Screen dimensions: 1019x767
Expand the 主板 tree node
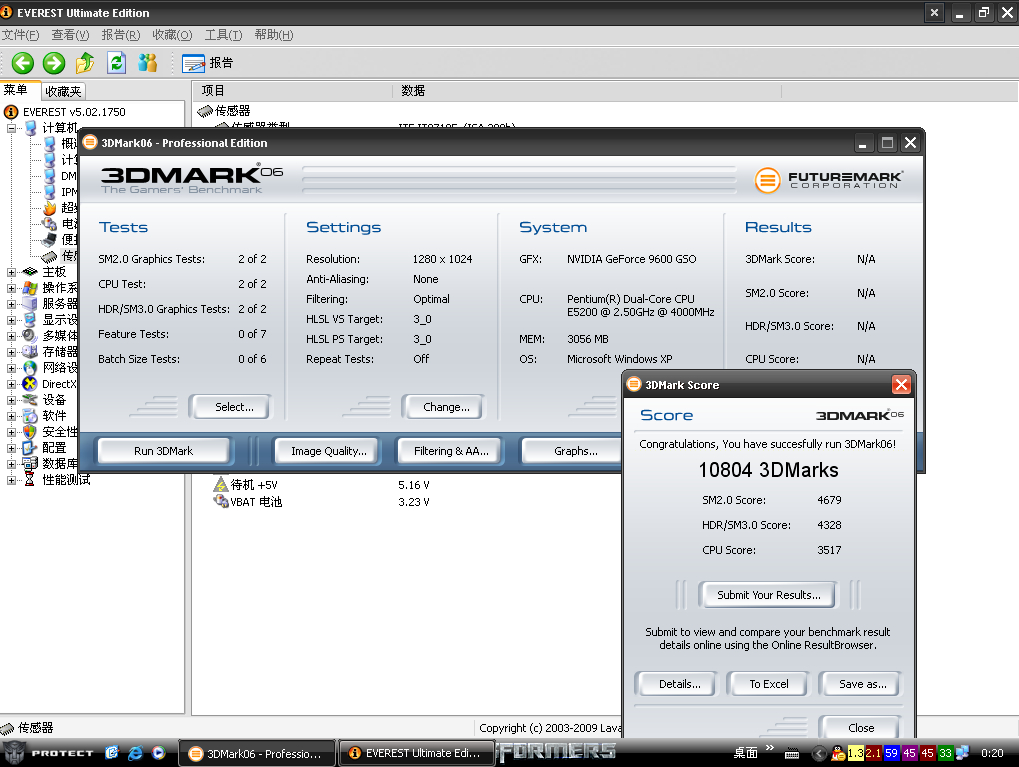[11, 272]
